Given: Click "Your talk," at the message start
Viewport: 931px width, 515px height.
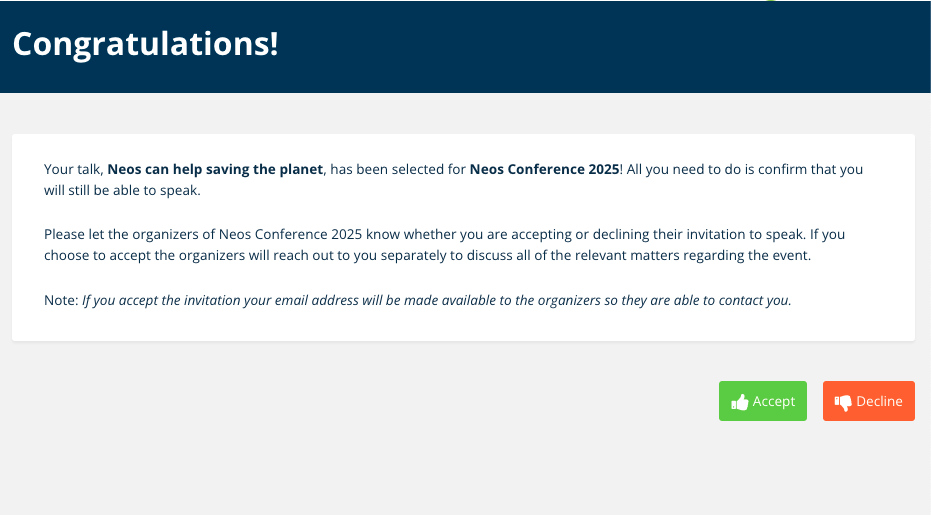Looking at the screenshot, I should [74, 169].
